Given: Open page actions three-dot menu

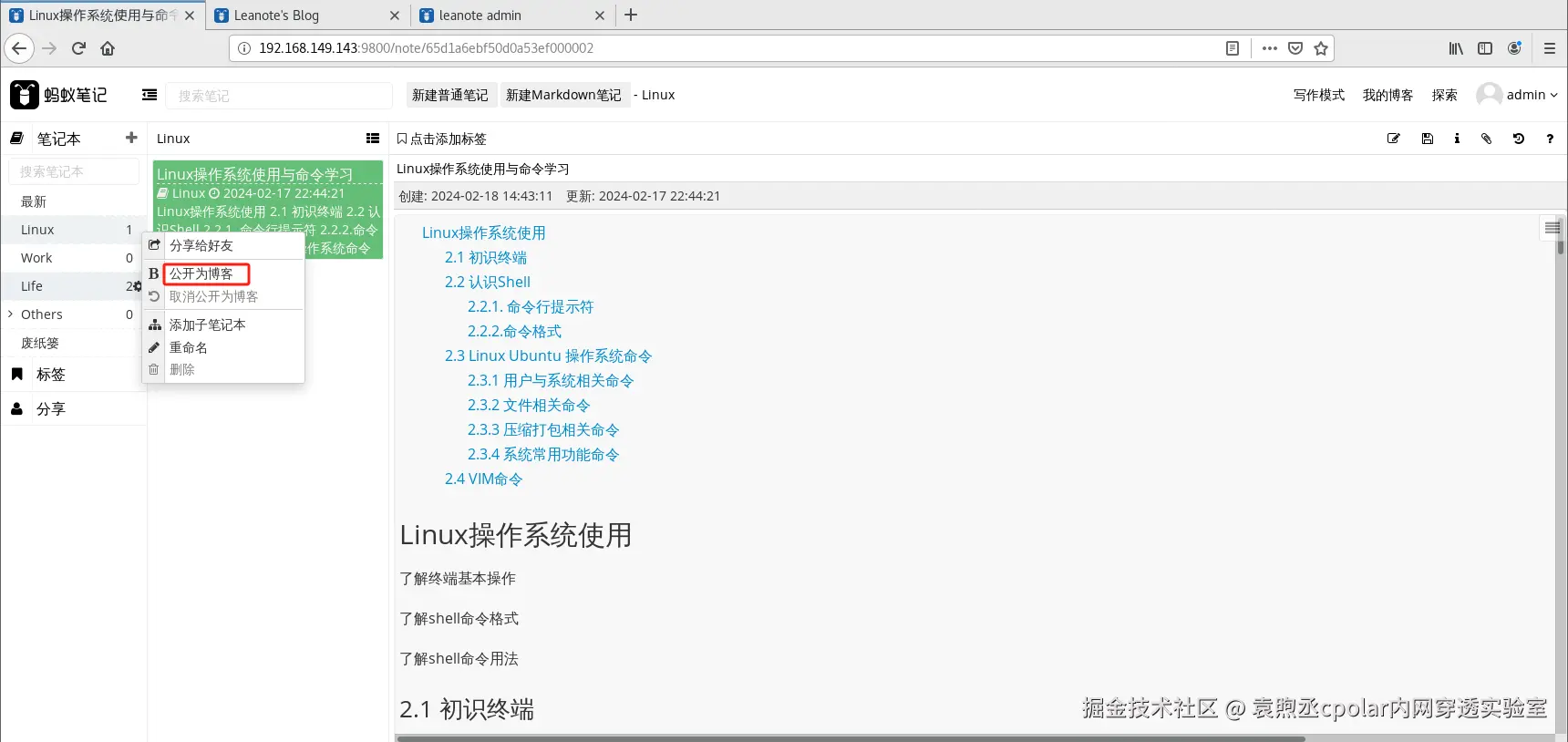Looking at the screenshot, I should (1270, 48).
